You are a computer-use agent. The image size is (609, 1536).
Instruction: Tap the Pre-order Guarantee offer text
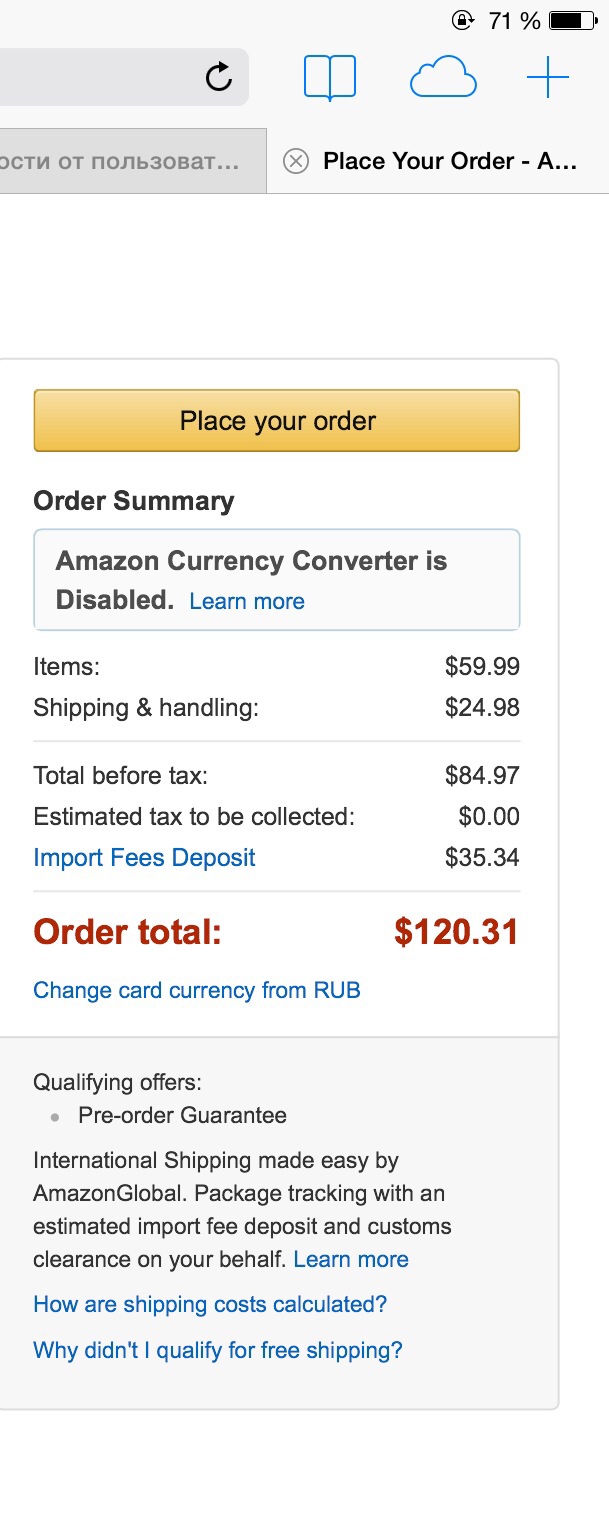[x=182, y=1115]
